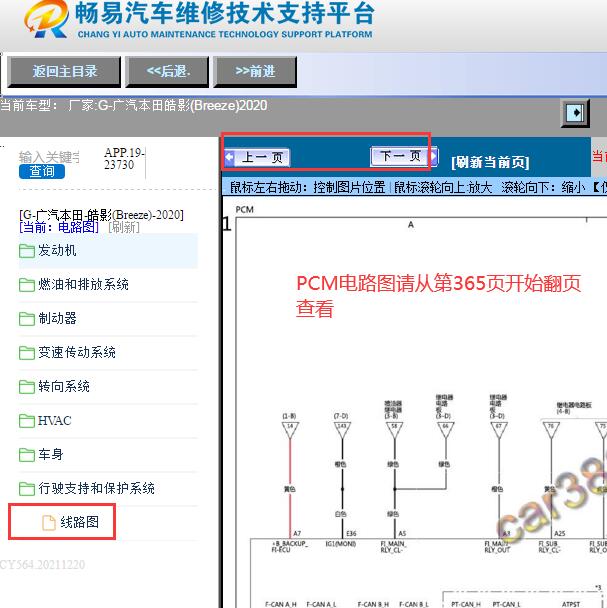The width and height of the screenshot is (607, 608).
Task: Open the 线路图 document item
Action: pyautogui.click(x=80, y=522)
